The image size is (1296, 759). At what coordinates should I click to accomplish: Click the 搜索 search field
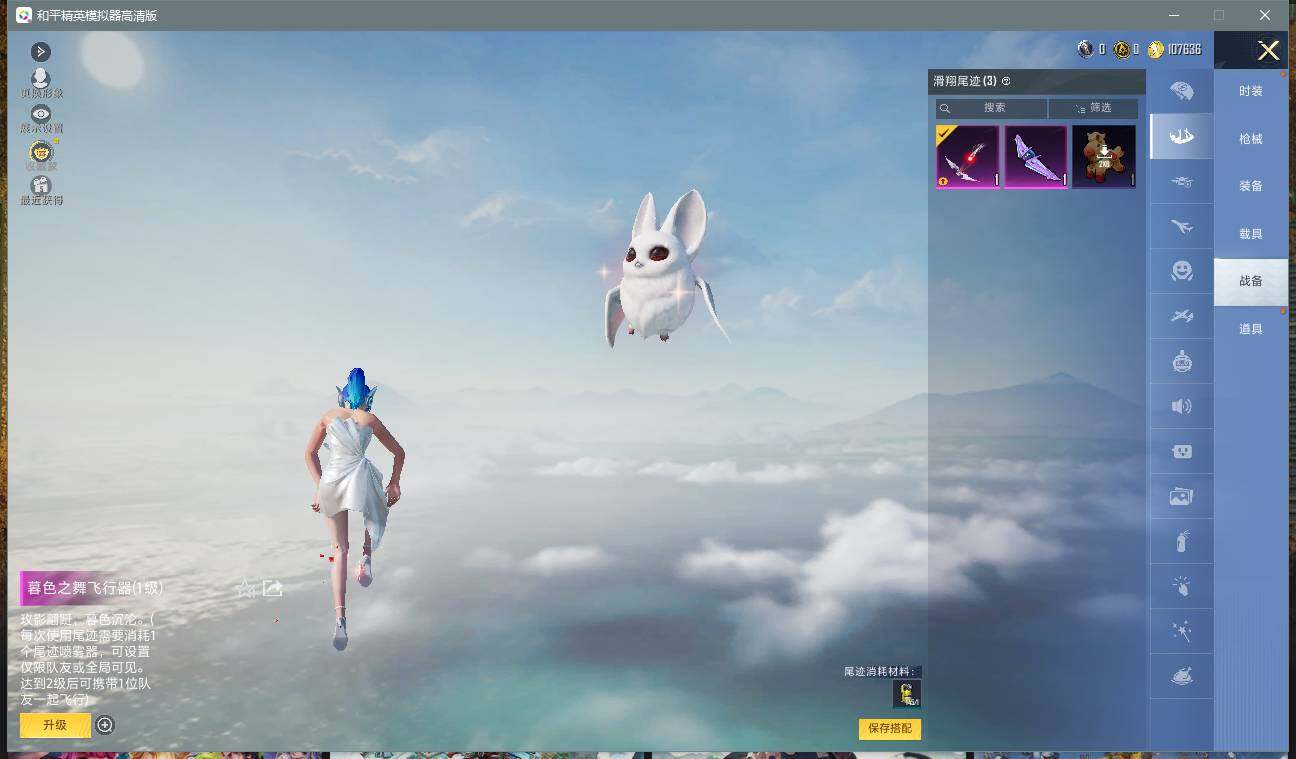coord(991,108)
